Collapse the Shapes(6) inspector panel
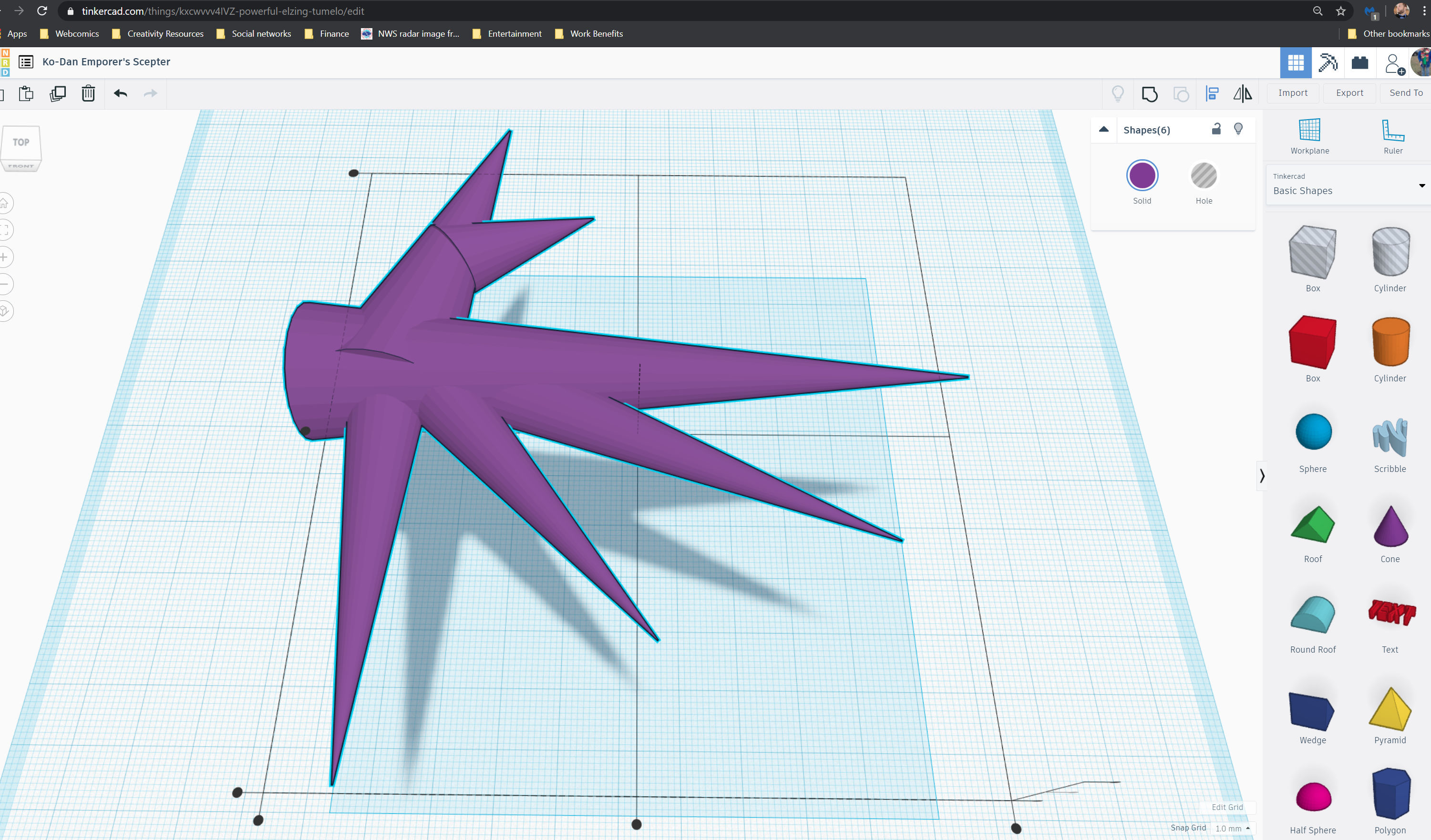The image size is (1431, 840). coord(1103,129)
